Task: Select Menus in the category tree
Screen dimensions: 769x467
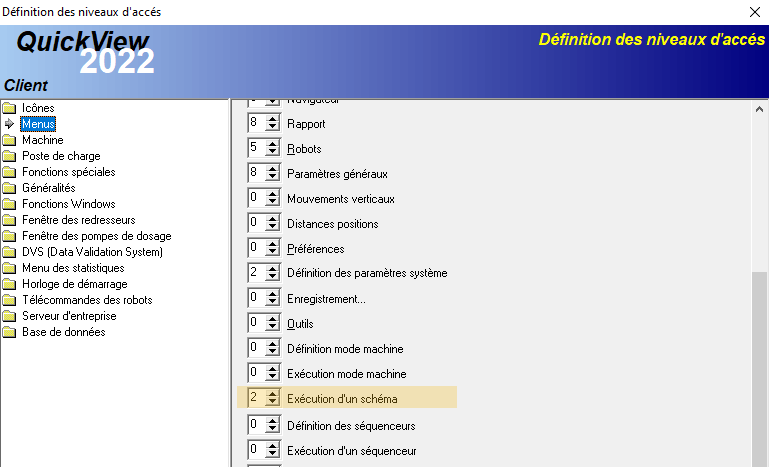Action: coord(38,124)
